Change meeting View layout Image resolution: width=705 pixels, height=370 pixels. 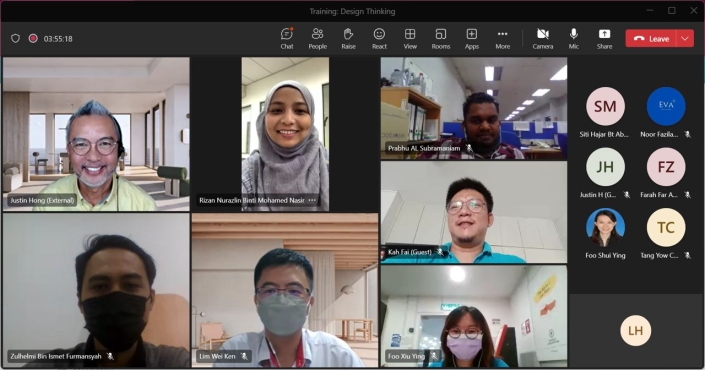pos(410,39)
